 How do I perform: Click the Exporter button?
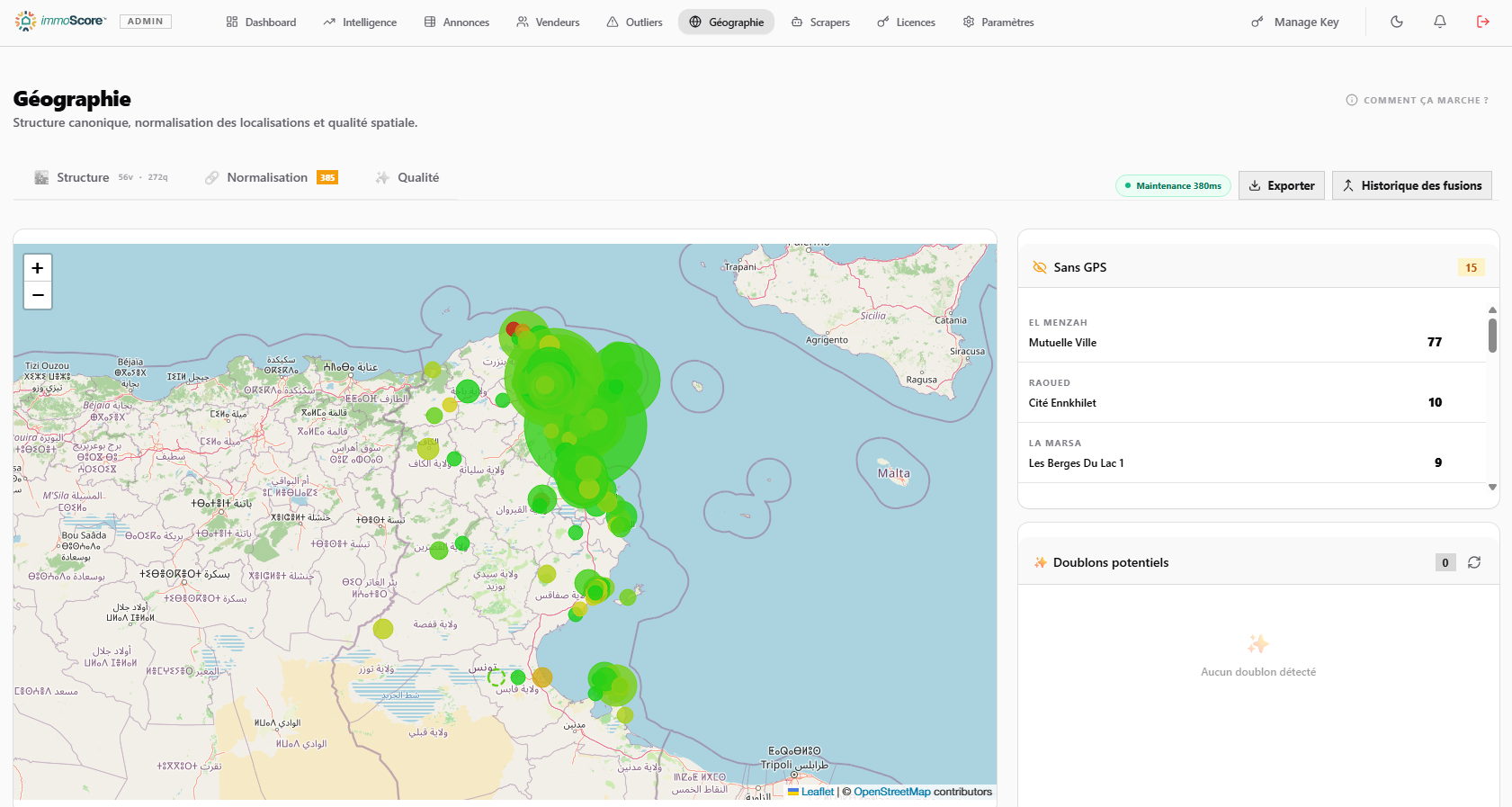click(1281, 185)
